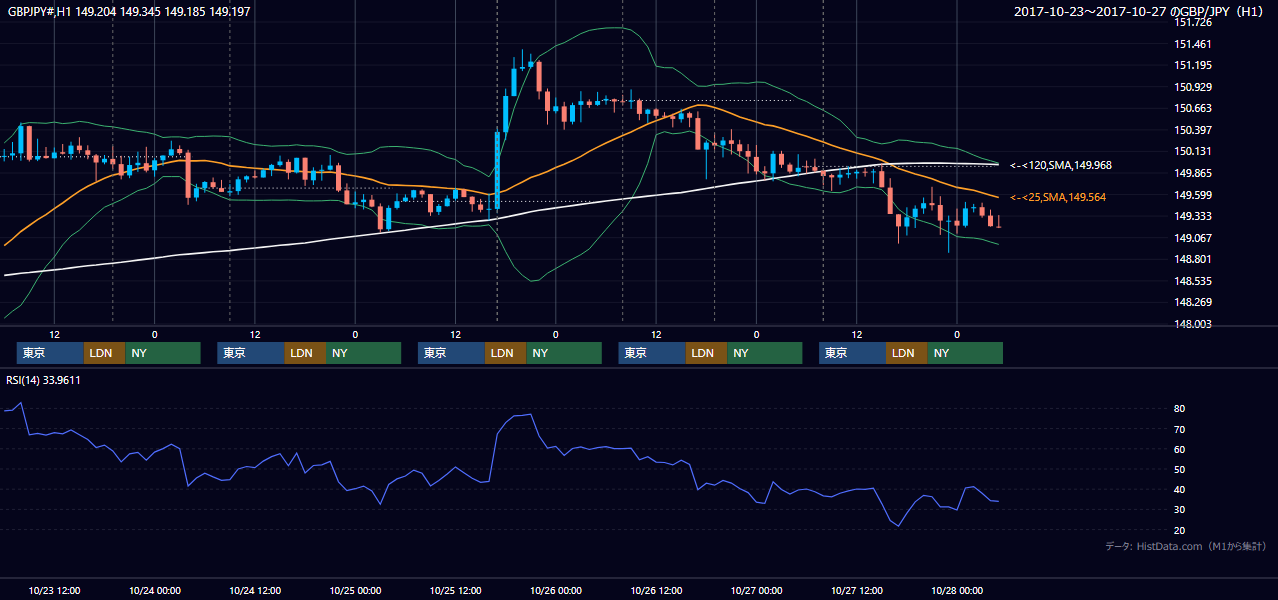Click the RSI(14) 33.9611 indicator label
Viewport: 1278px width, 600px height.
(x=44, y=380)
